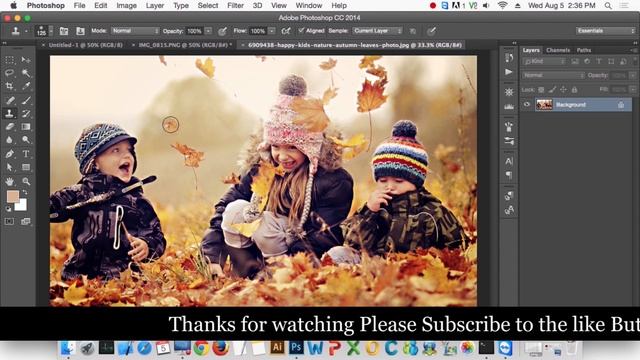The image size is (640, 360).
Task: Click the foreground color swatch
Action: (13, 196)
